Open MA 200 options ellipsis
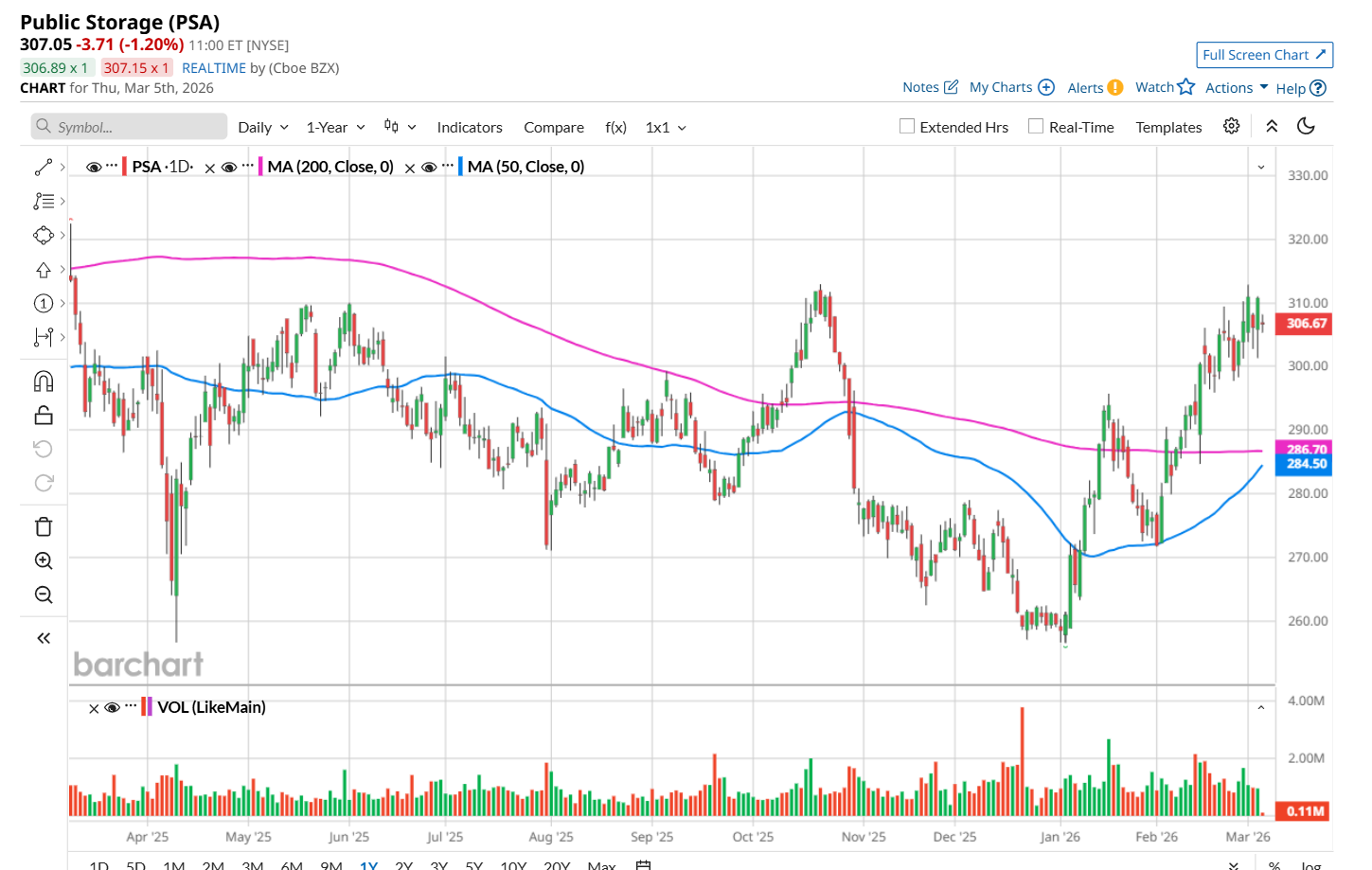Screen dimensions: 1372x870 pos(248,167)
